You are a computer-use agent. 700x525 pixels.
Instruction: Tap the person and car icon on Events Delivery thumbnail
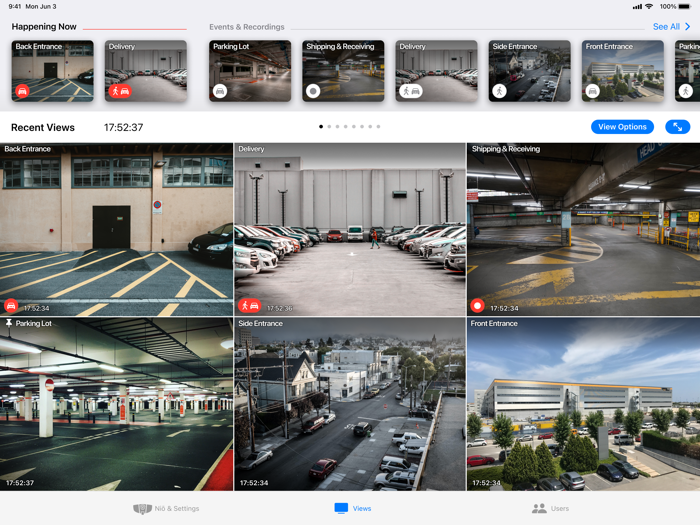tap(411, 91)
